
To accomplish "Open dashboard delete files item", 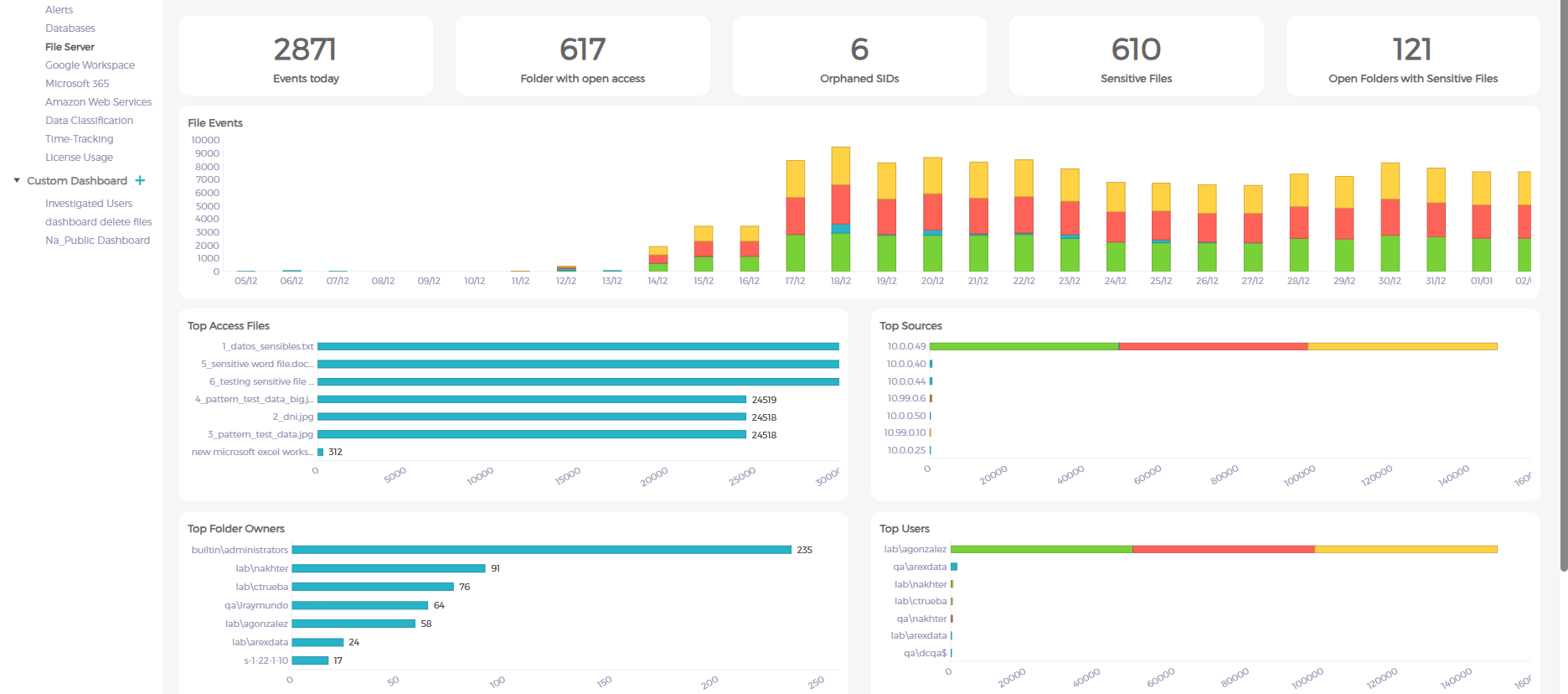I will [x=98, y=222].
